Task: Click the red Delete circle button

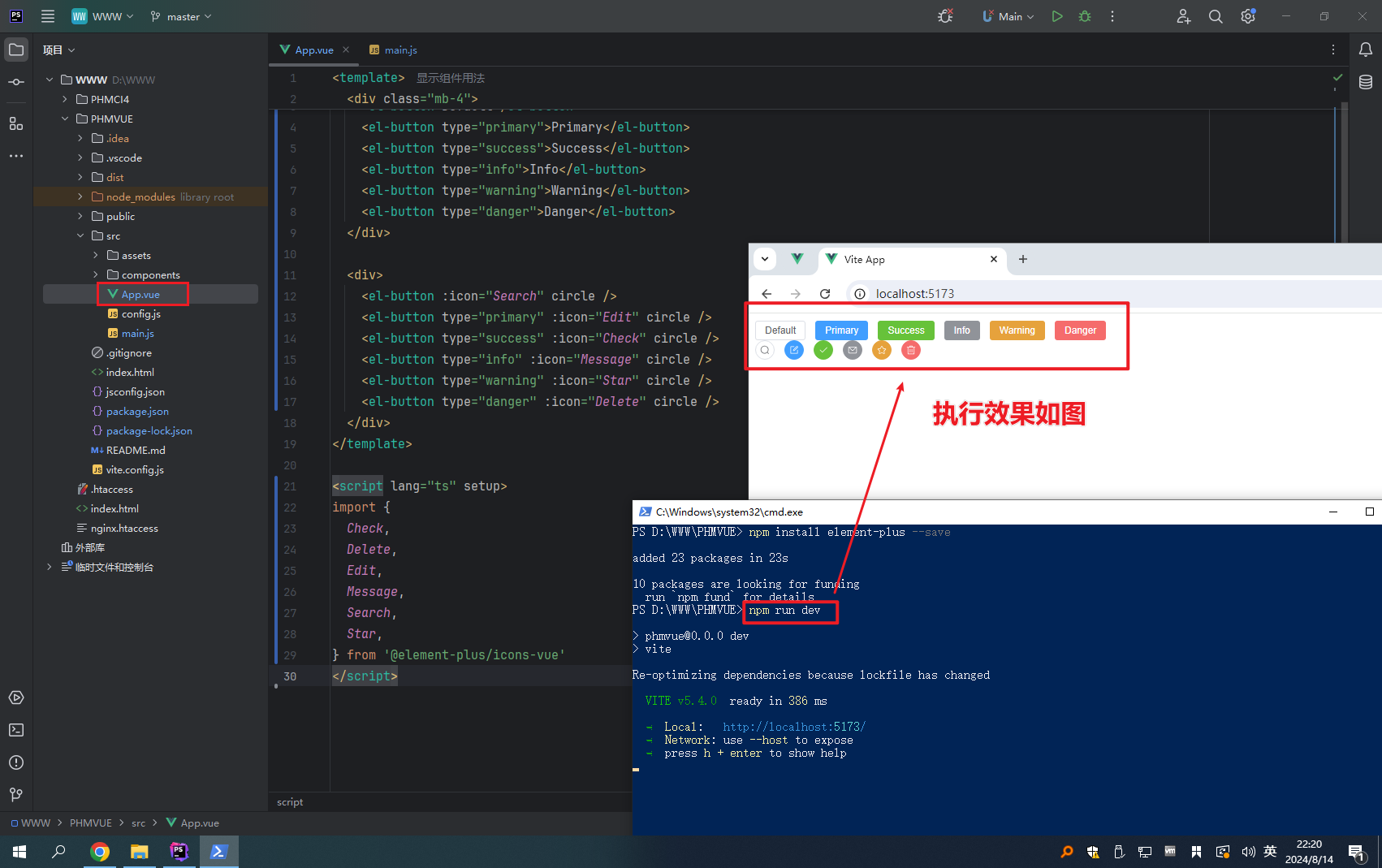Action: coord(911,350)
